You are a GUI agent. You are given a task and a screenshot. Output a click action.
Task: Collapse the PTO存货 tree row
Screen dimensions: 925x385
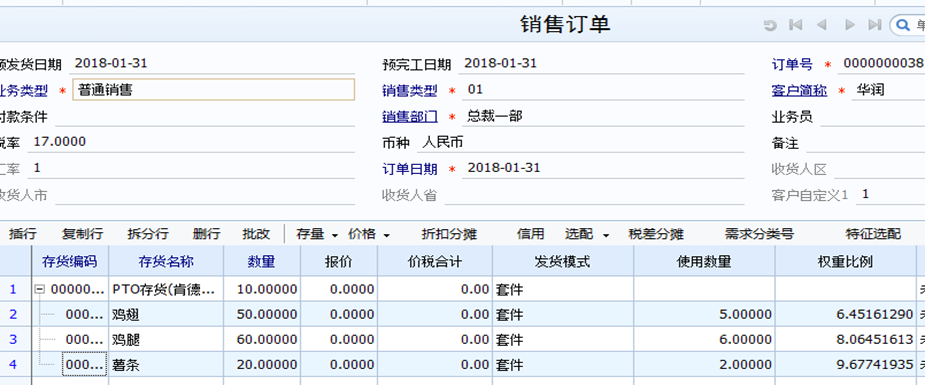[40, 289]
